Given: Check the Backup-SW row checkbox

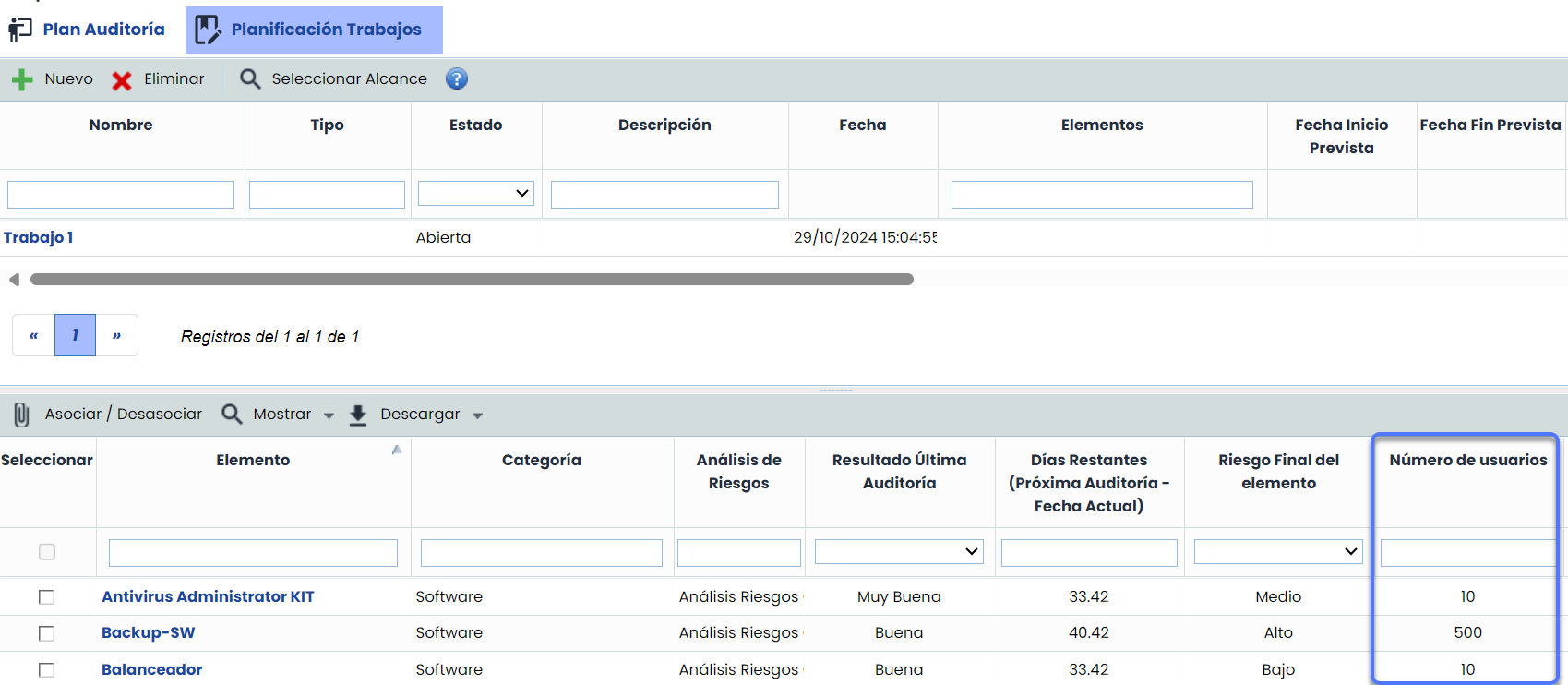Looking at the screenshot, I should click(x=46, y=633).
